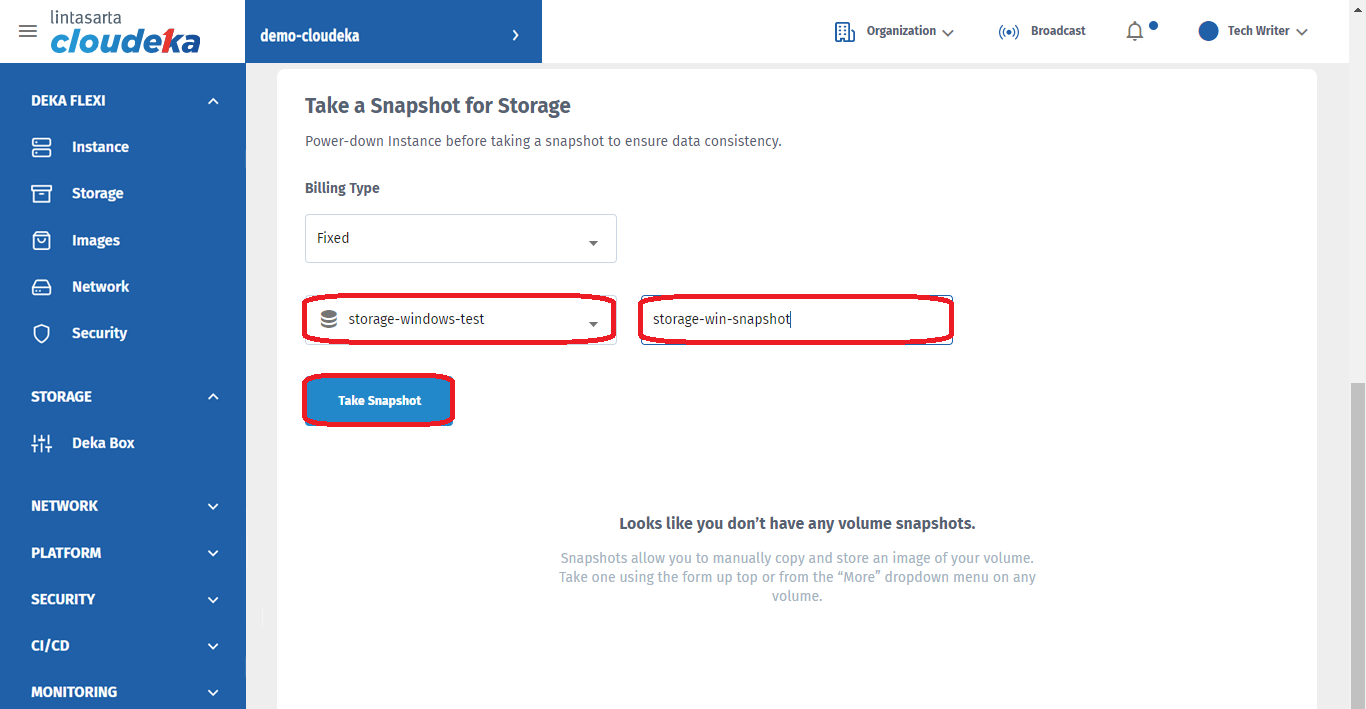Open notifications bell icon

[1134, 32]
